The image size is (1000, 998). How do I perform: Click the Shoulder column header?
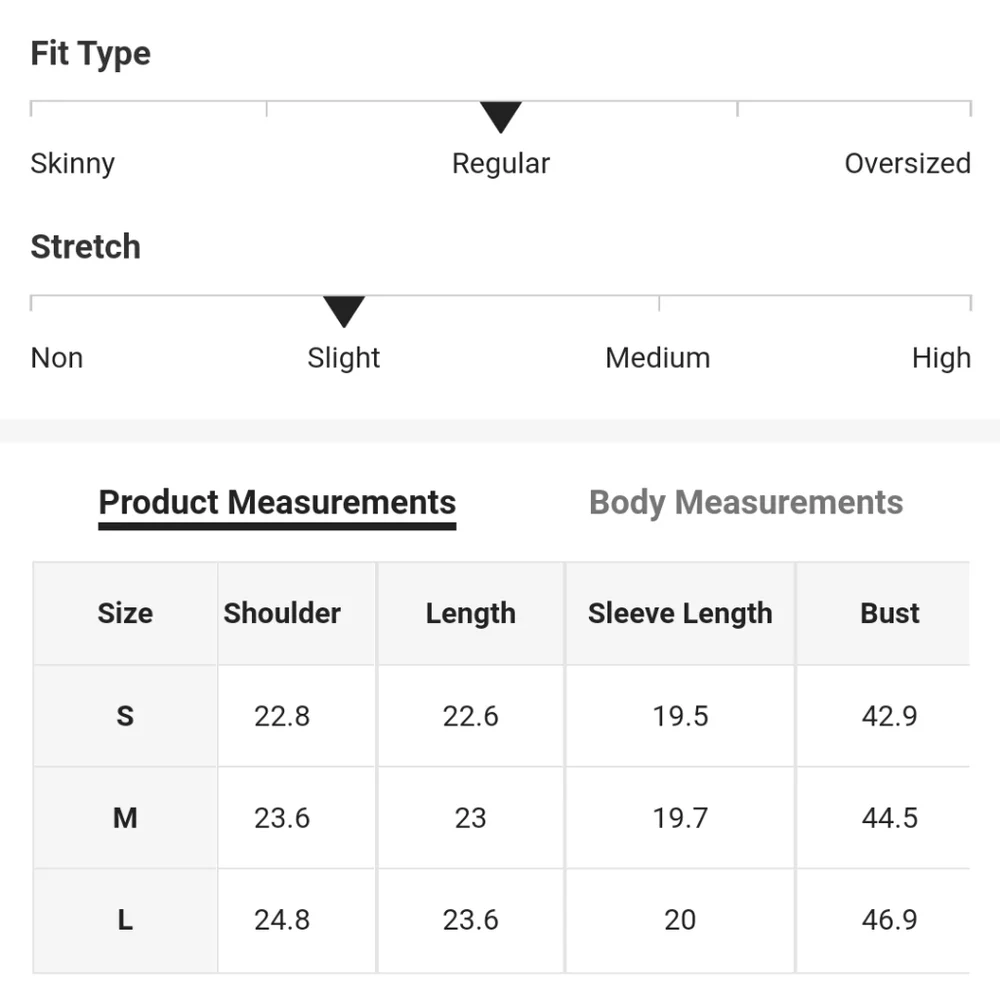tap(282, 613)
